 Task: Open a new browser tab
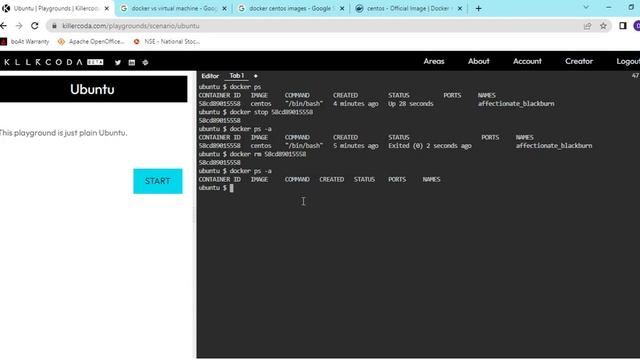click(x=478, y=8)
